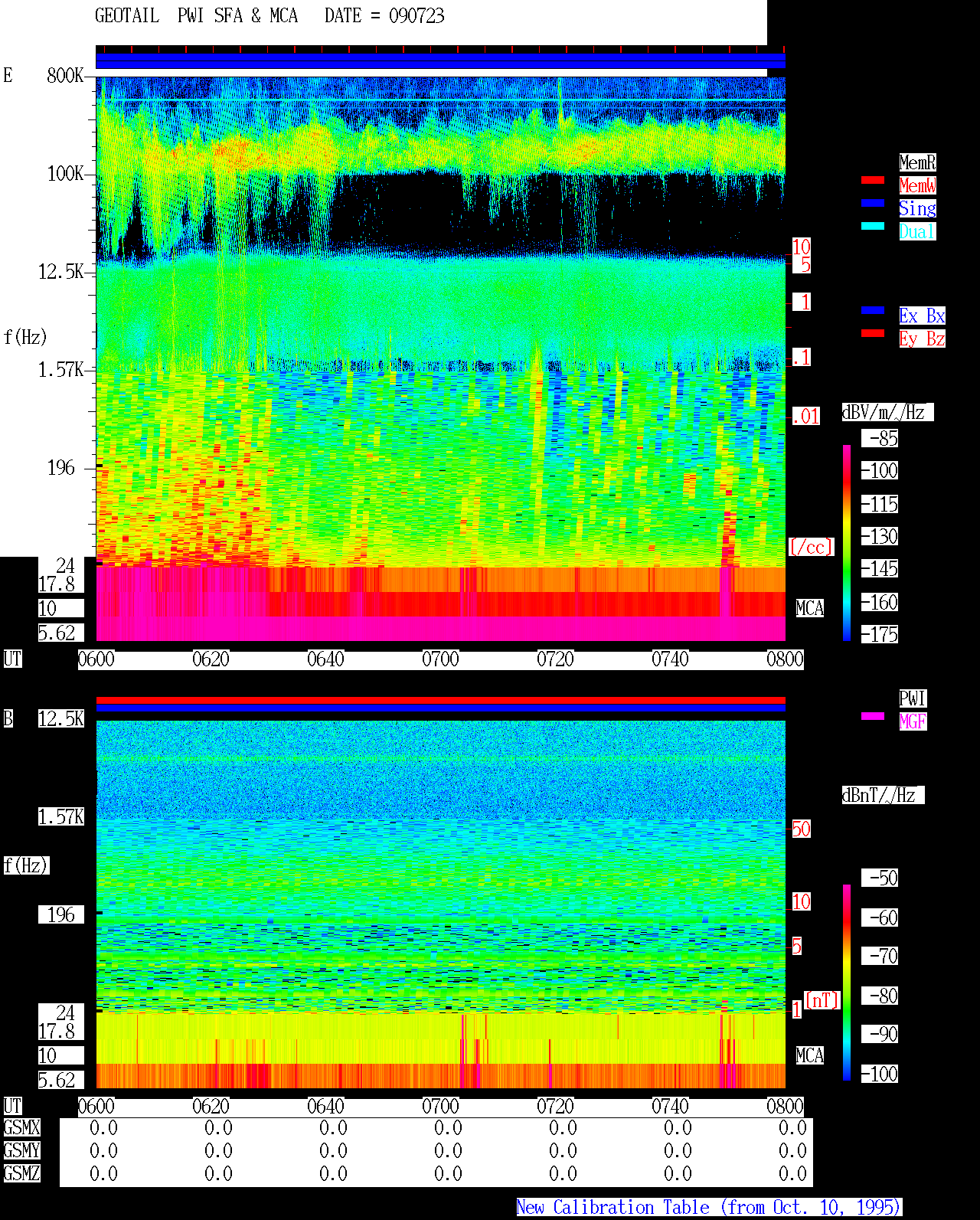Click the red Ey Bz legend swatch
Screen dimensions: 980x1220
click(873, 334)
